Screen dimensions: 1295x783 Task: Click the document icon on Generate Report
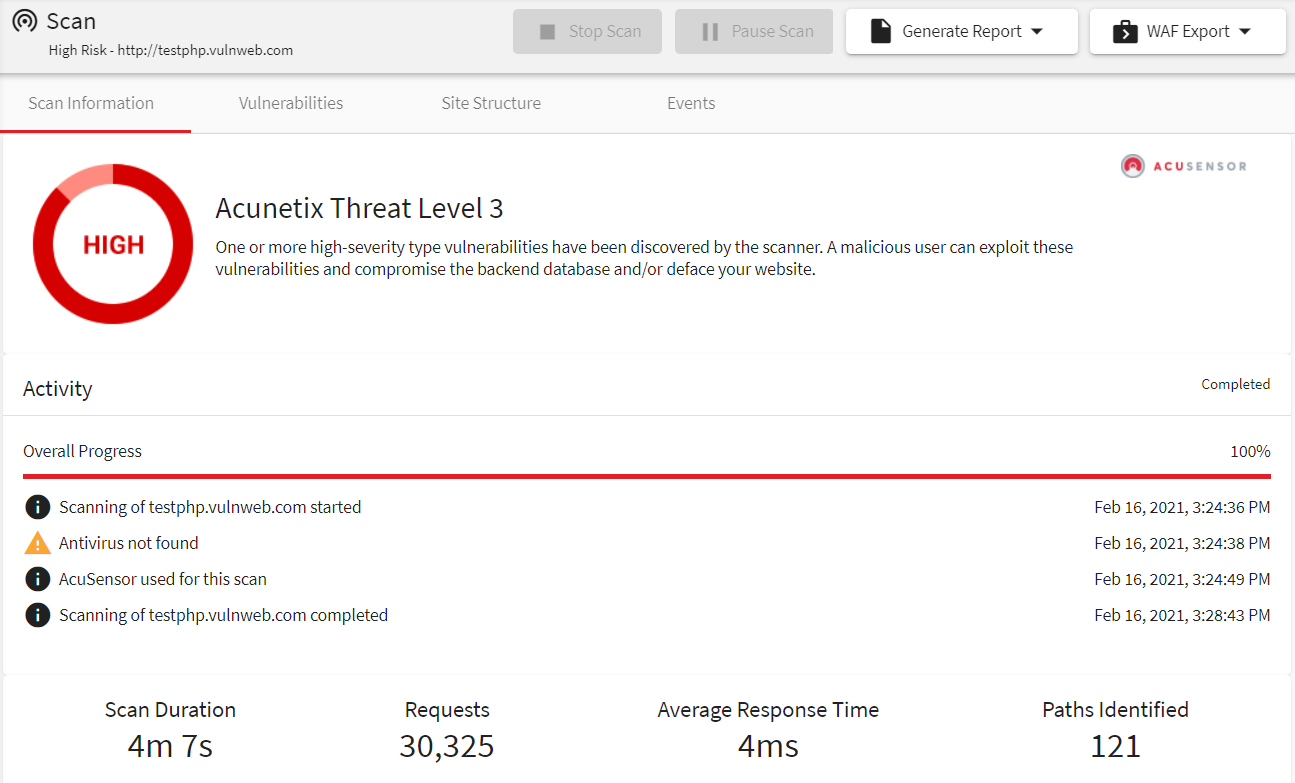click(x=880, y=32)
